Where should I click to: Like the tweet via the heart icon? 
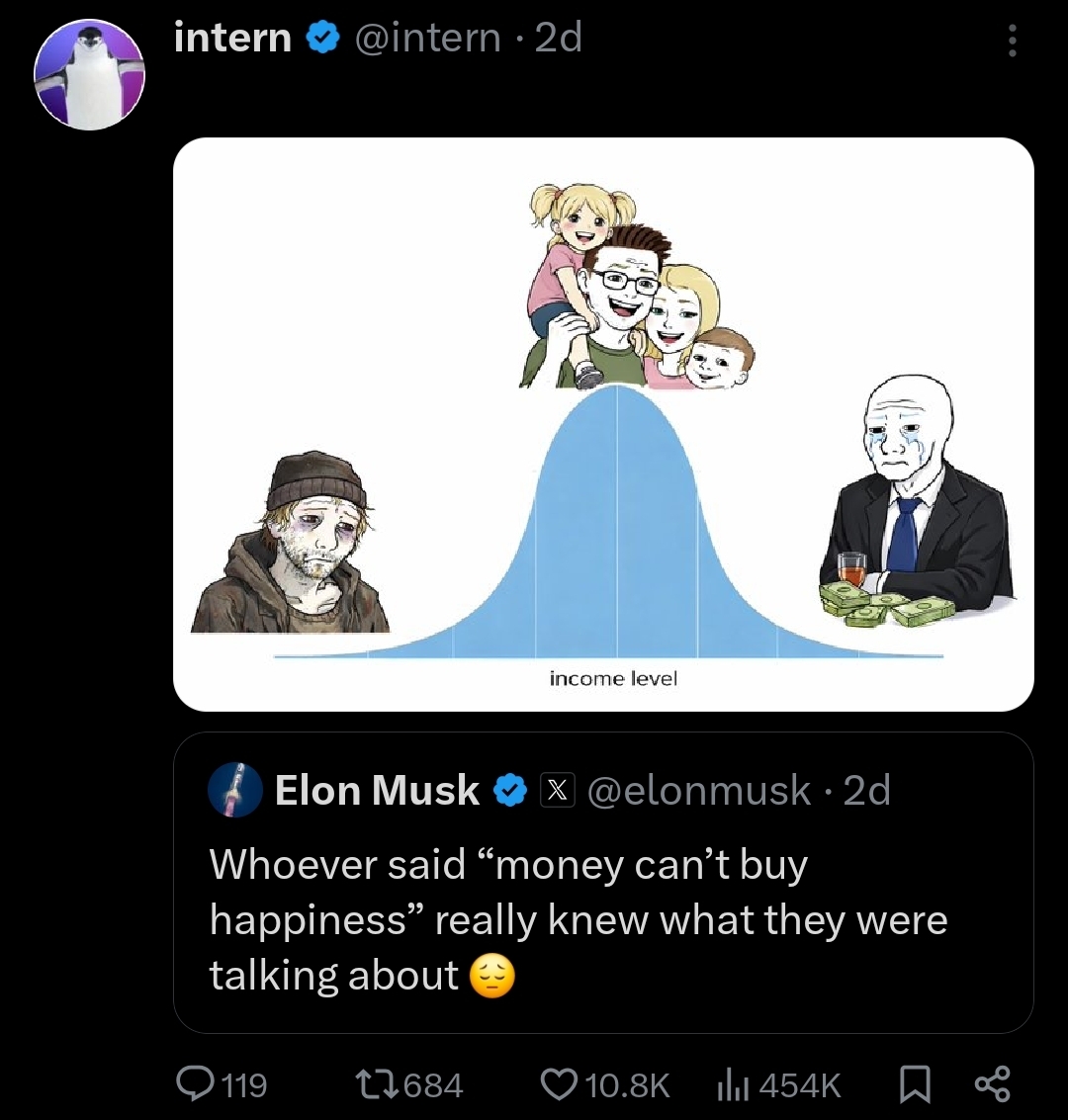pyautogui.click(x=558, y=1083)
